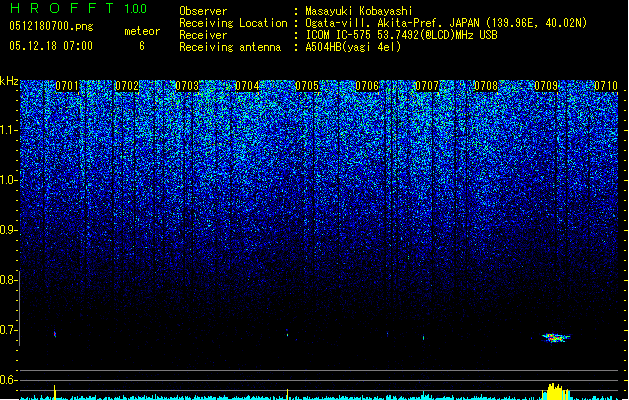This screenshot has height=400, width=629.
Task: Click the 0709 time marker label
Action: click(x=546, y=86)
